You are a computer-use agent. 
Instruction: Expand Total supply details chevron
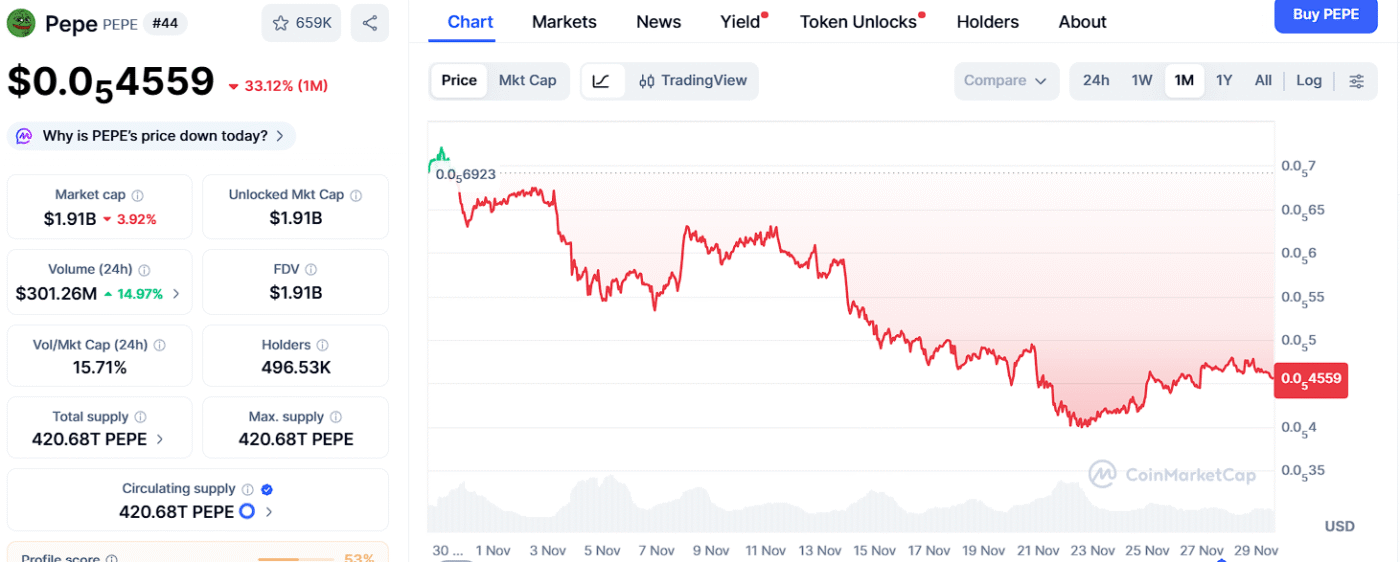[x=160, y=439]
